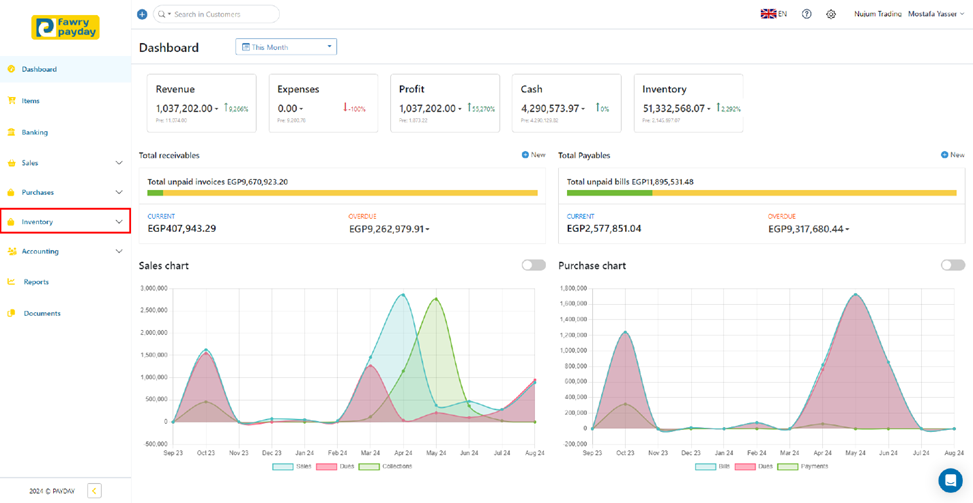Viewport: 973px width, 503px height.
Task: Click the Documents sidebar icon
Action: point(12,313)
